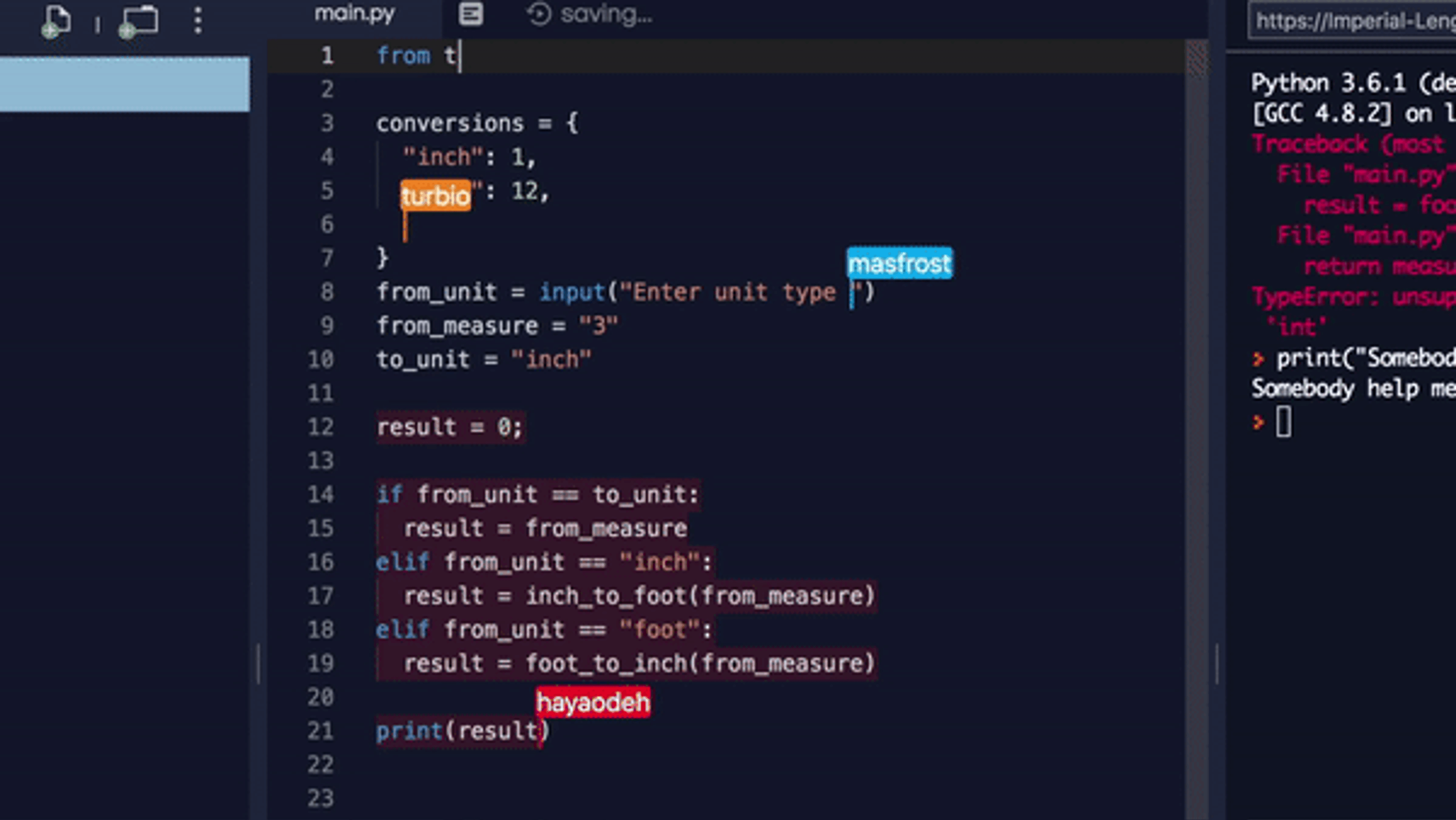The width and height of the screenshot is (1456, 820).
Task: Click the history clock icon
Action: click(x=539, y=14)
